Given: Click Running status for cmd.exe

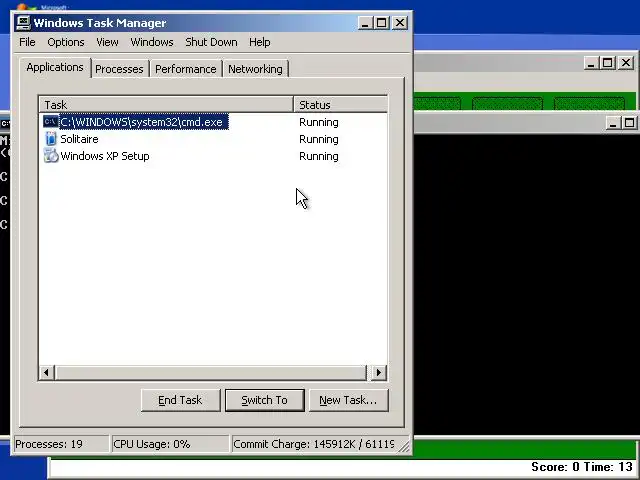Looking at the screenshot, I should [318, 122].
